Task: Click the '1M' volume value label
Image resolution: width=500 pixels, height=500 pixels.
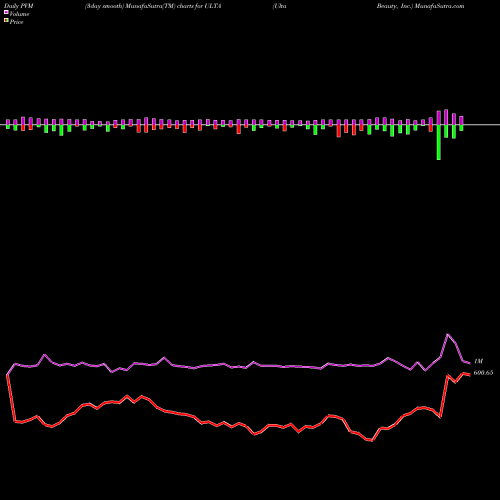Action: [478, 361]
